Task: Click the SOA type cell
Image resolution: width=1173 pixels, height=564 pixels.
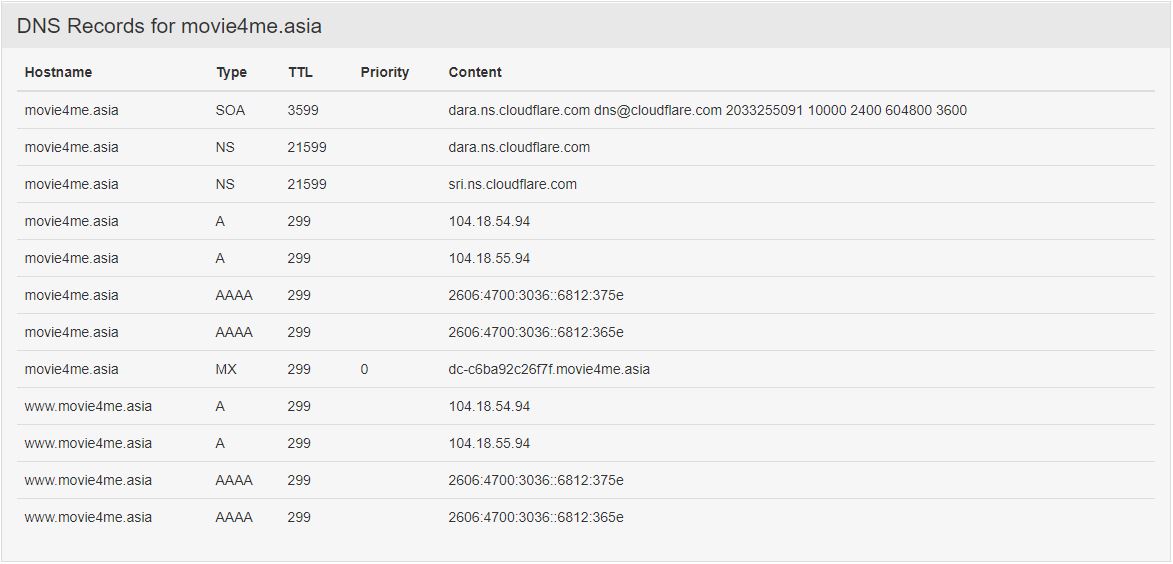Action: (230, 110)
